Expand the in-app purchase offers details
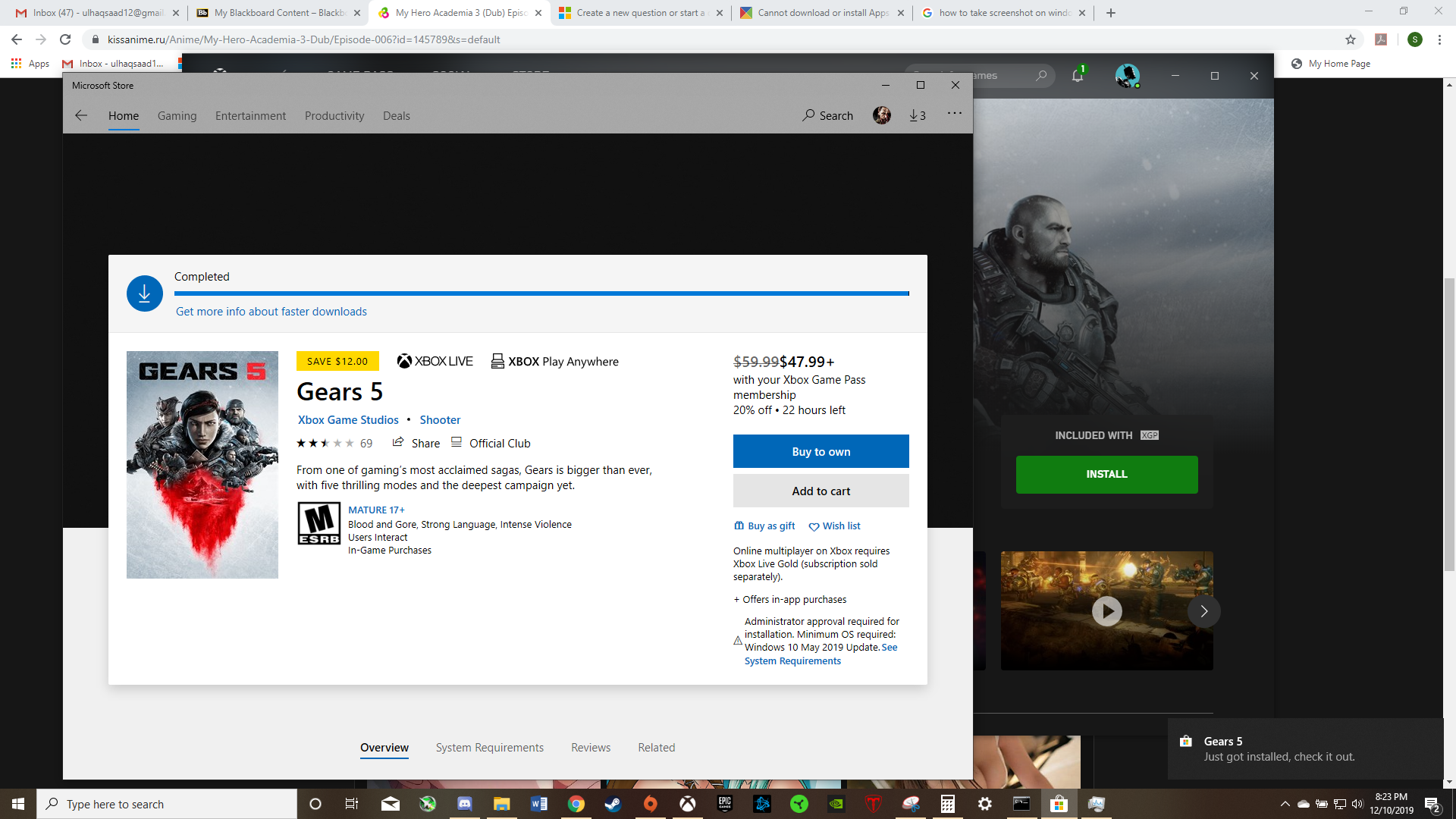This screenshot has height=819, width=1456. coord(789,599)
